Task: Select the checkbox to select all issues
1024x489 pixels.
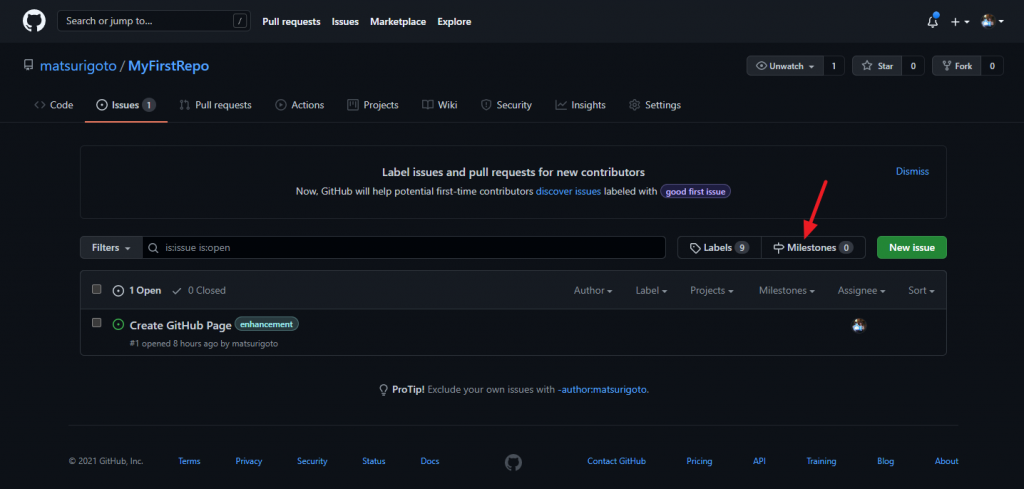Action: tap(97, 289)
